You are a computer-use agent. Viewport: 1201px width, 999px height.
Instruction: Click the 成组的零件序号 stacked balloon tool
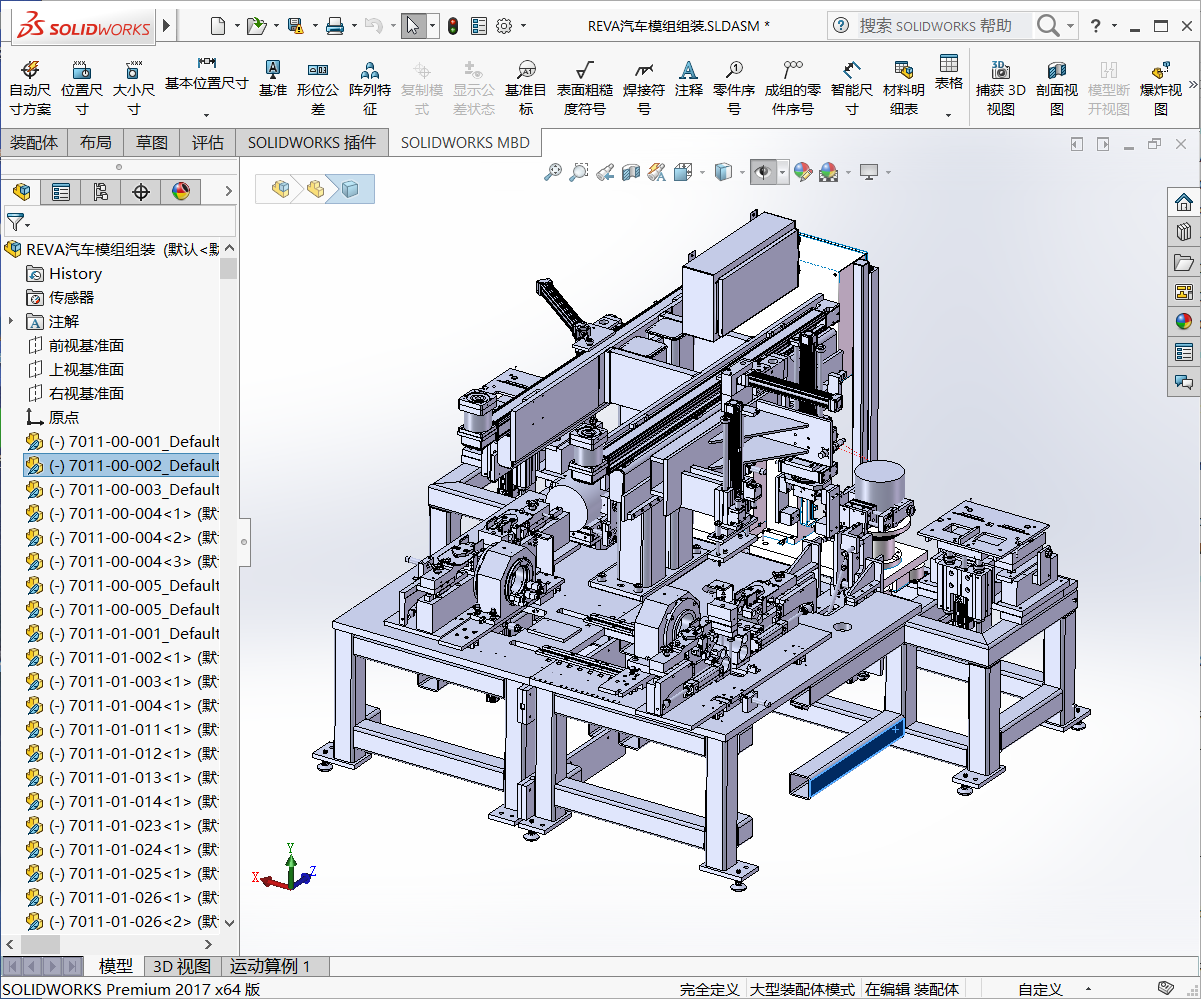click(x=793, y=87)
